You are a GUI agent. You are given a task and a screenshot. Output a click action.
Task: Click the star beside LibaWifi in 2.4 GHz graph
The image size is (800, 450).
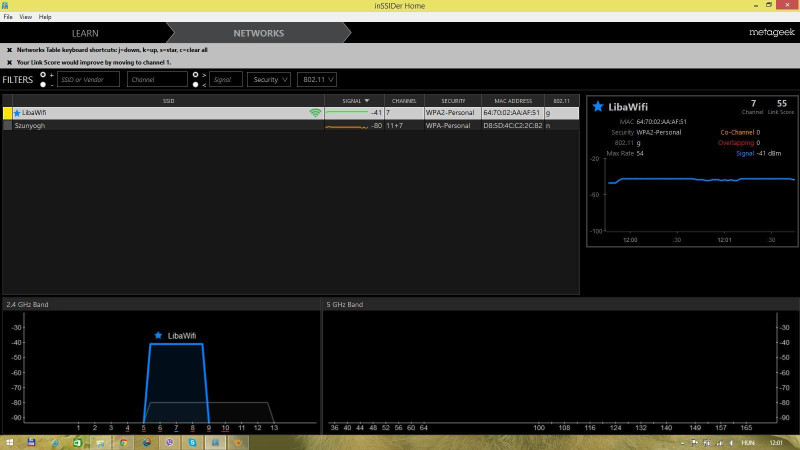pos(158,335)
